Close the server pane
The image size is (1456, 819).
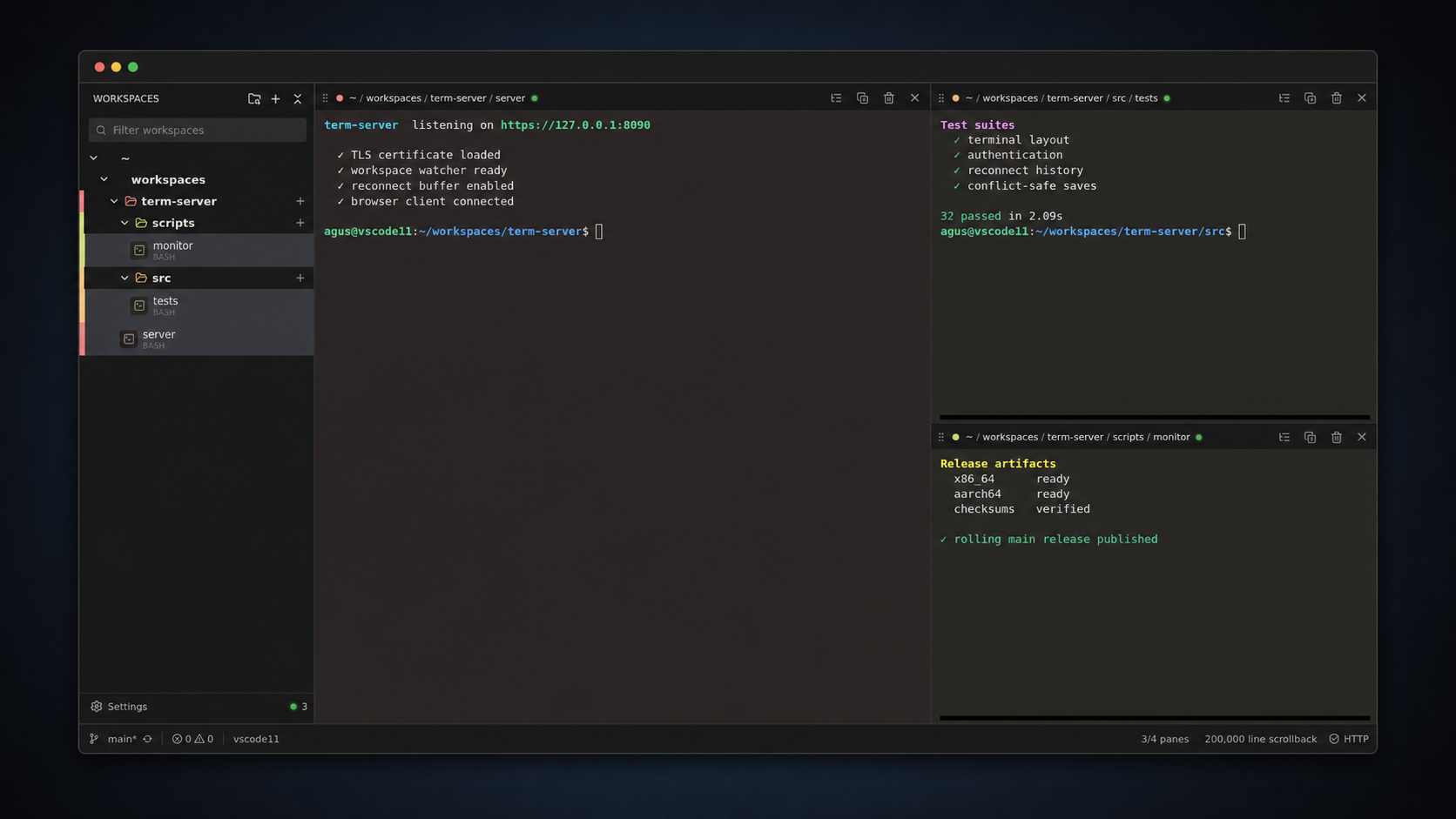pos(915,98)
